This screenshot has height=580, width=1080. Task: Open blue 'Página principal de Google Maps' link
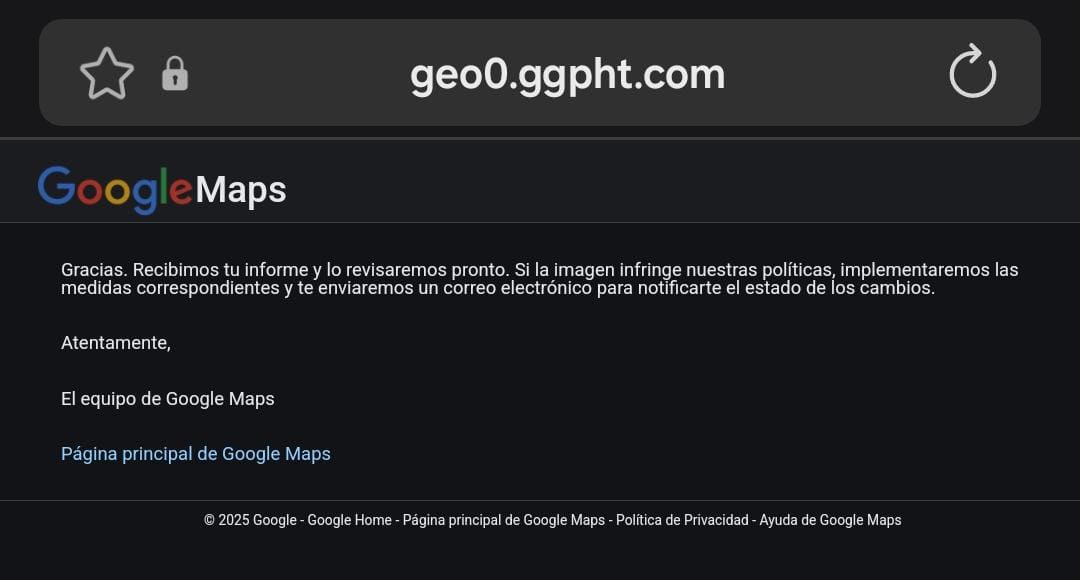196,454
